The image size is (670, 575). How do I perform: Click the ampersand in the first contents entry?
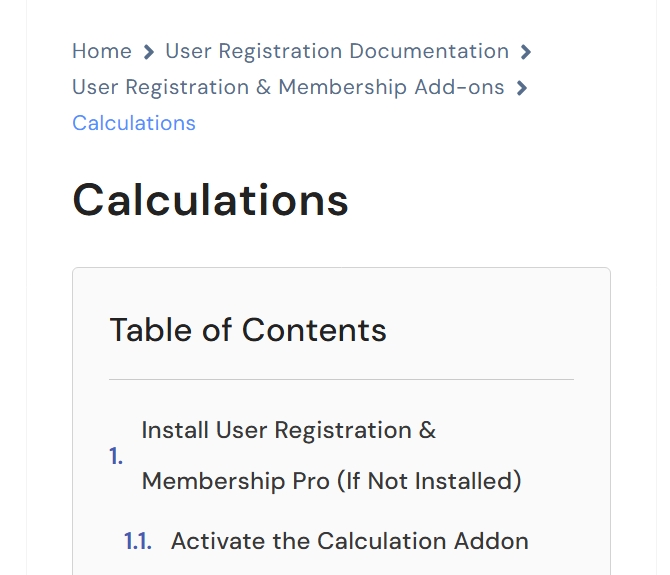pyautogui.click(x=427, y=430)
